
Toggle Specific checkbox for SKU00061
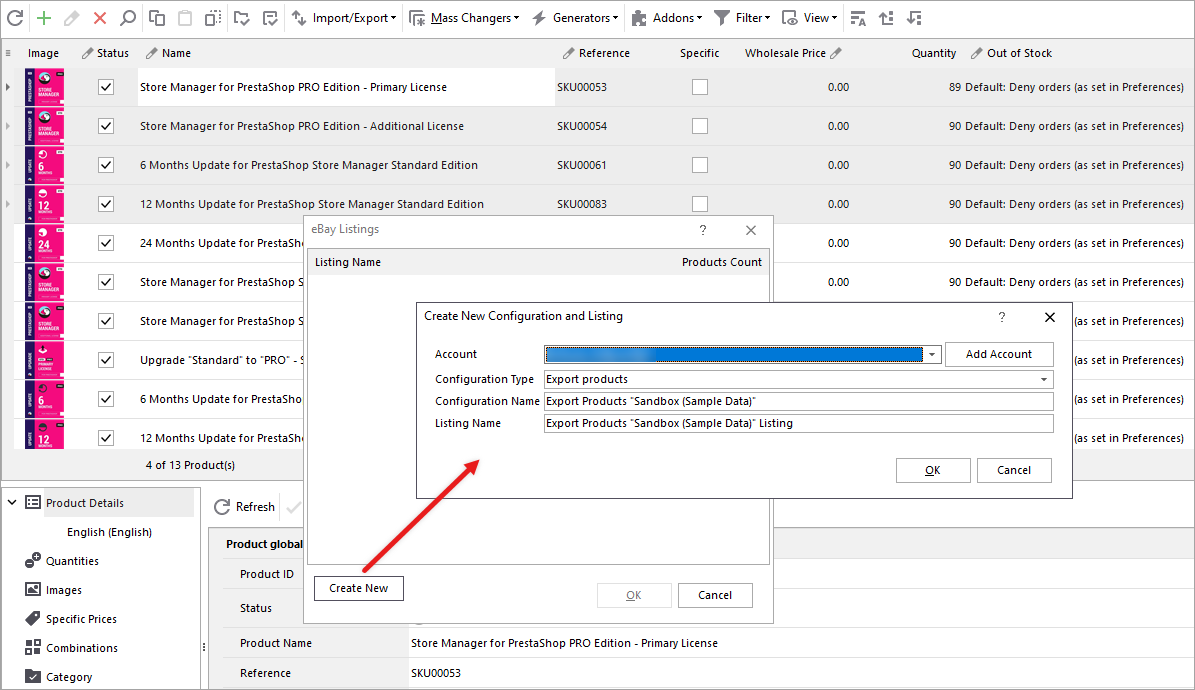700,165
